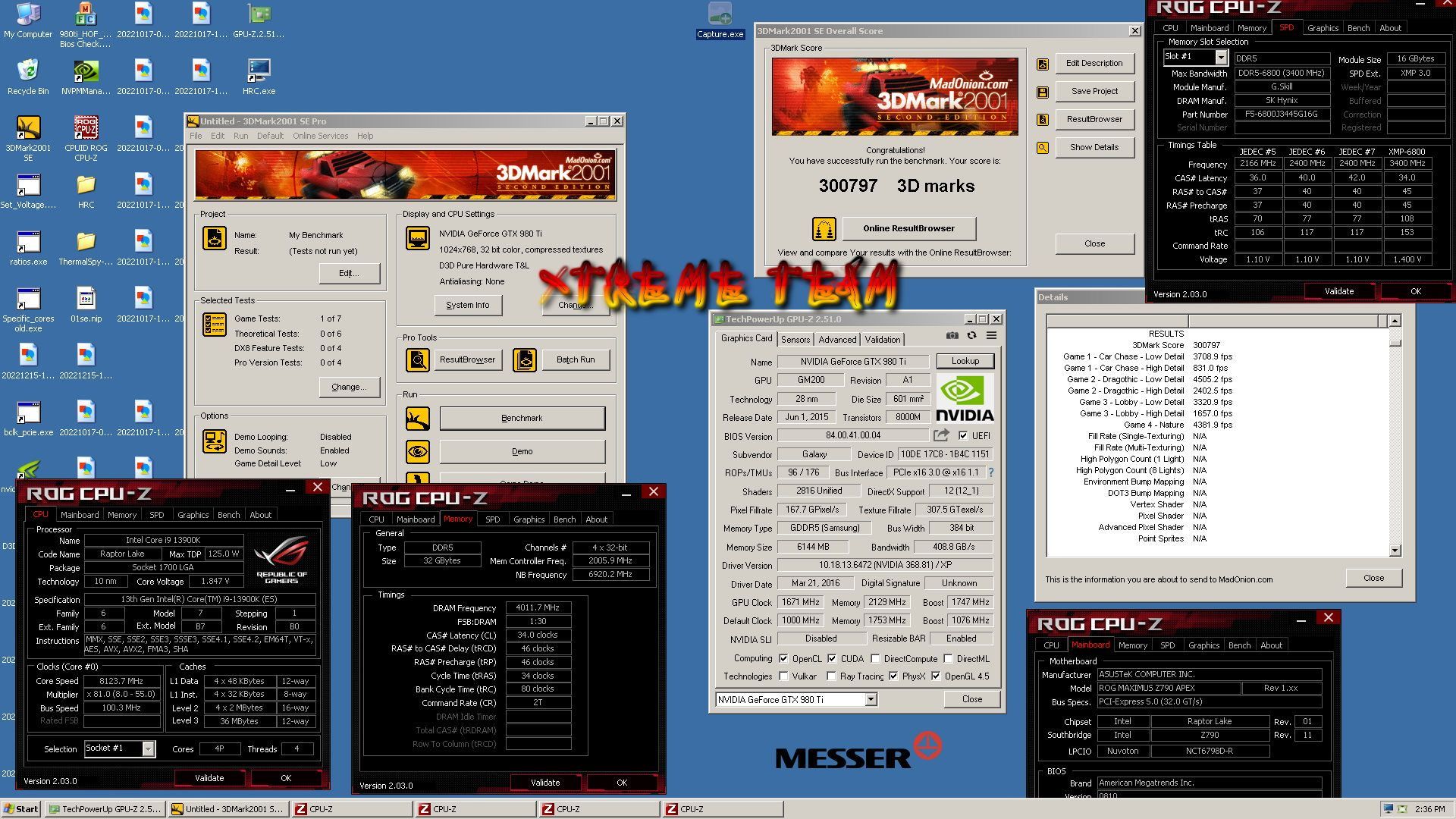Toggle the DirectCompute checkbox in GPU-Z
1456x819 pixels.
click(875, 658)
